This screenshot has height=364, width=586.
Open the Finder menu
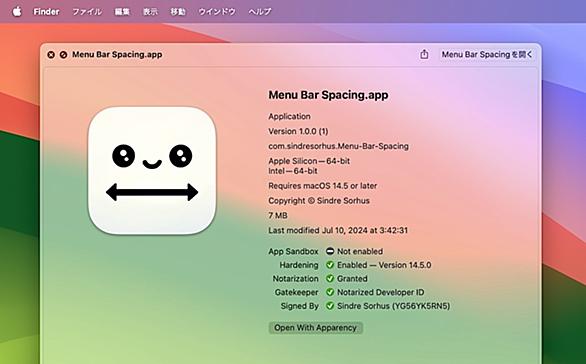tap(46, 12)
